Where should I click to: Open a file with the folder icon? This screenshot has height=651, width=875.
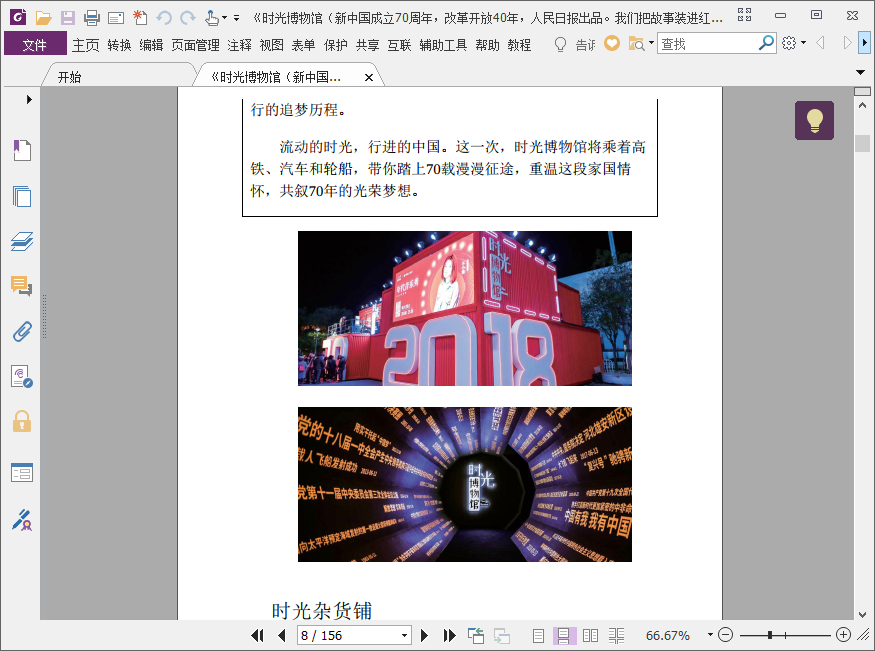43,18
